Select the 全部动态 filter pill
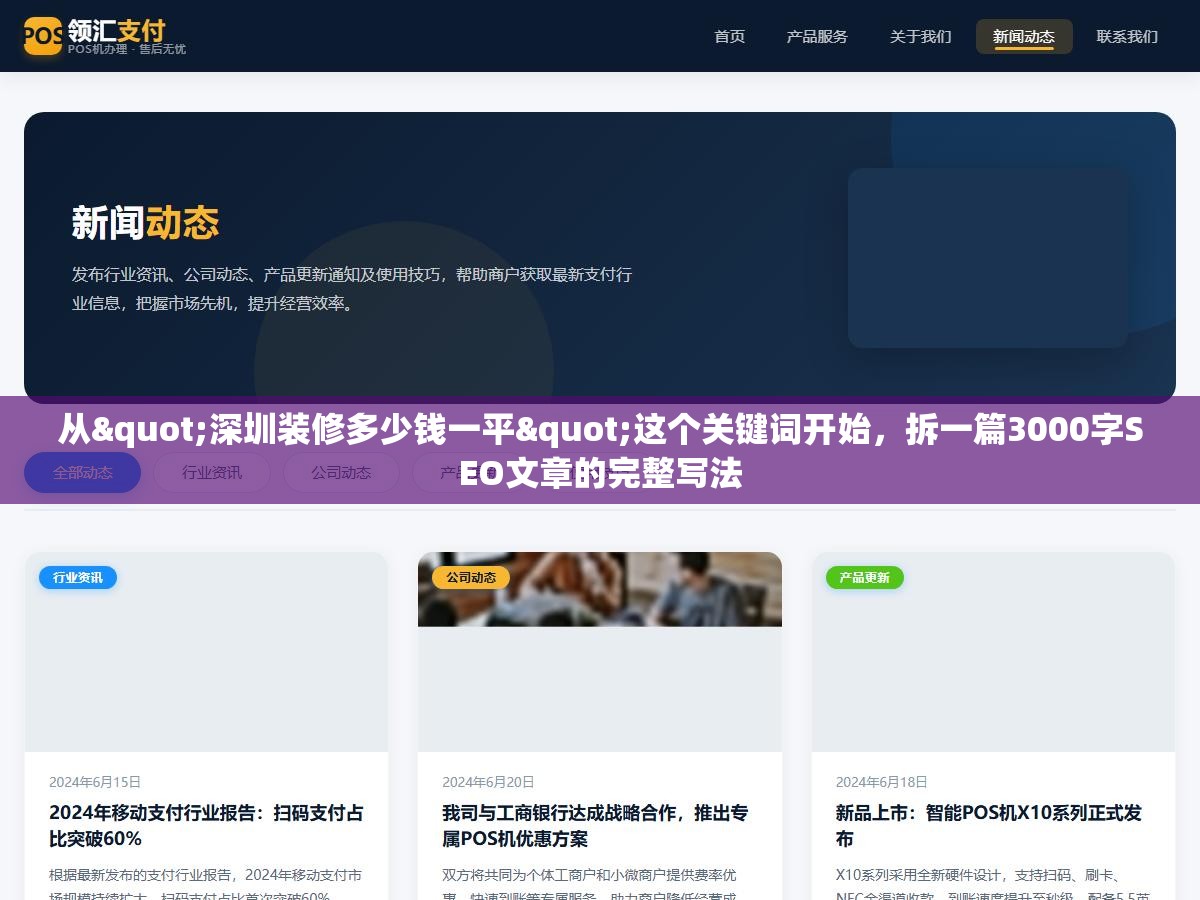Screen dimensions: 1200x900 coord(83,473)
